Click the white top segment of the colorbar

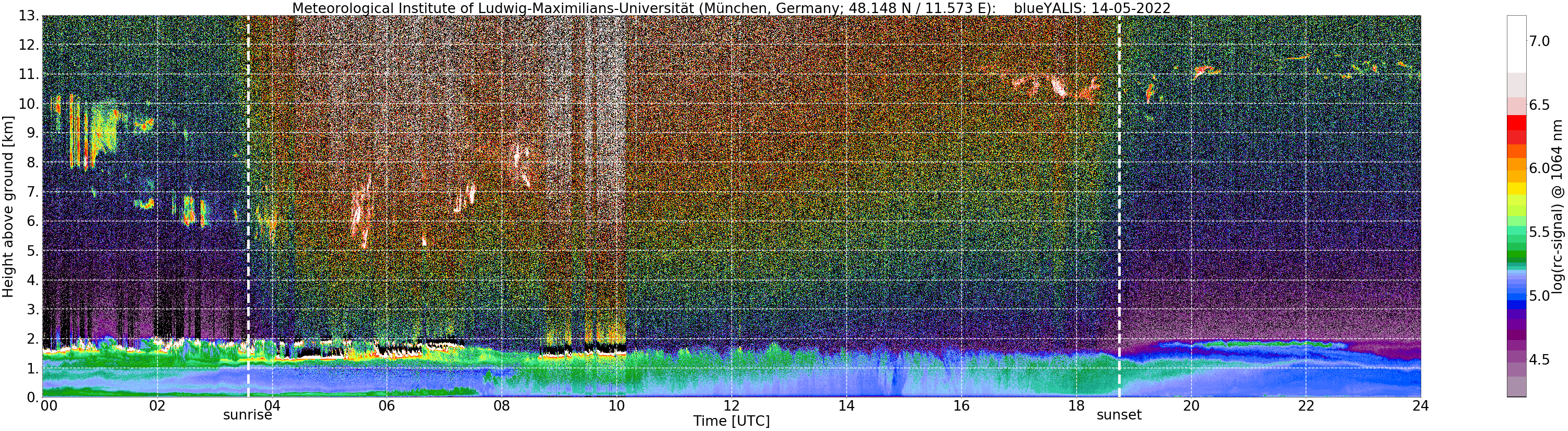click(1516, 44)
